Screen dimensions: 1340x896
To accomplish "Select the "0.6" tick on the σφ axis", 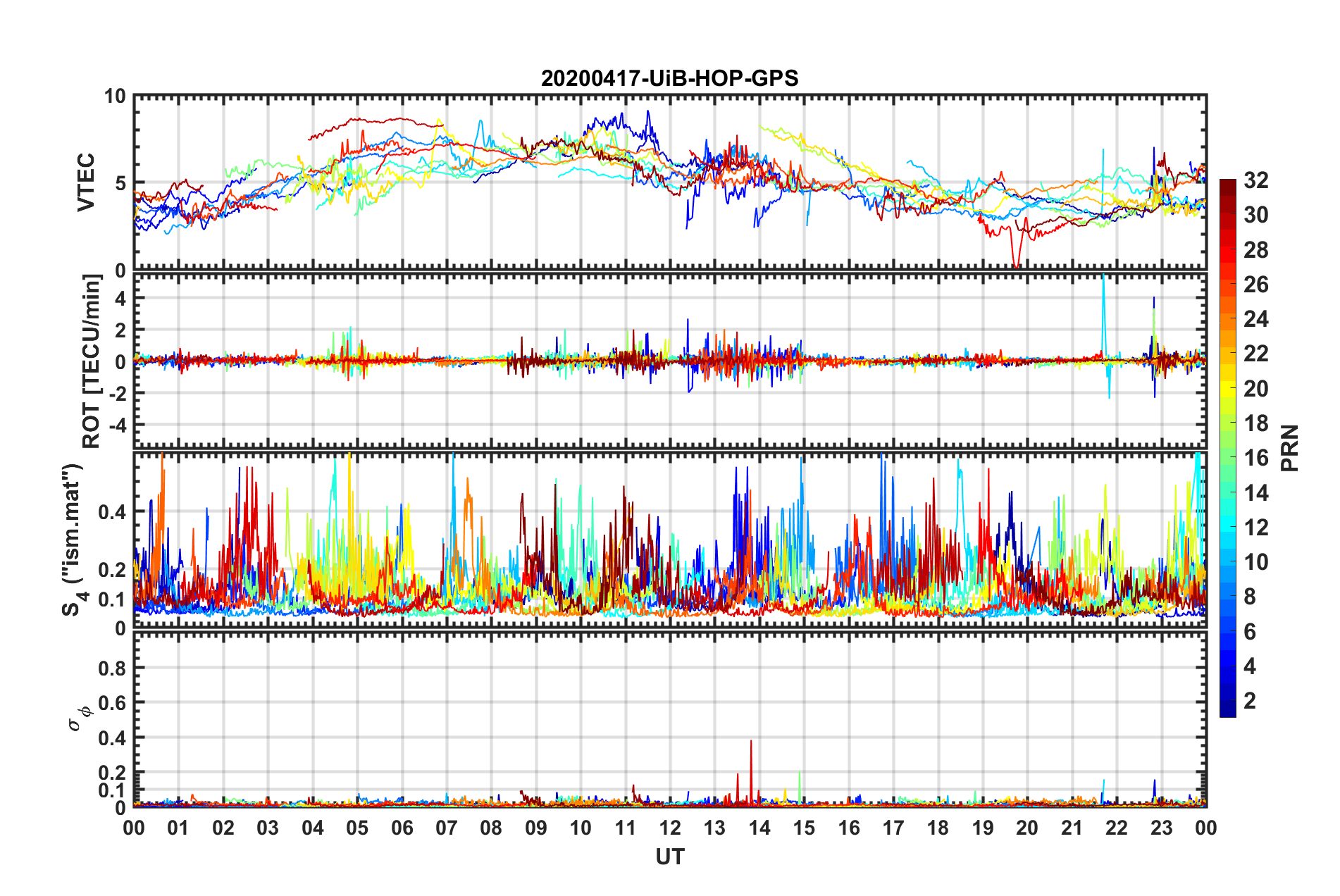I will pyautogui.click(x=112, y=703).
